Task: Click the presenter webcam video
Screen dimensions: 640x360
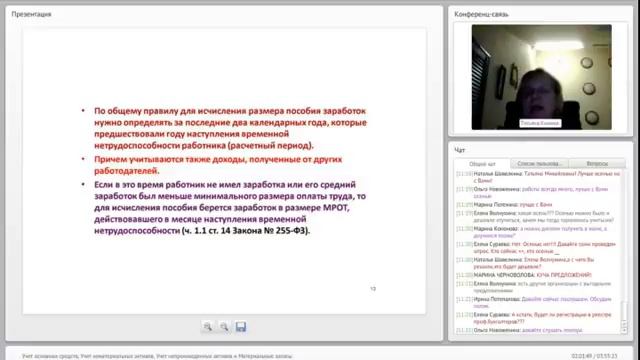Action: point(541,77)
